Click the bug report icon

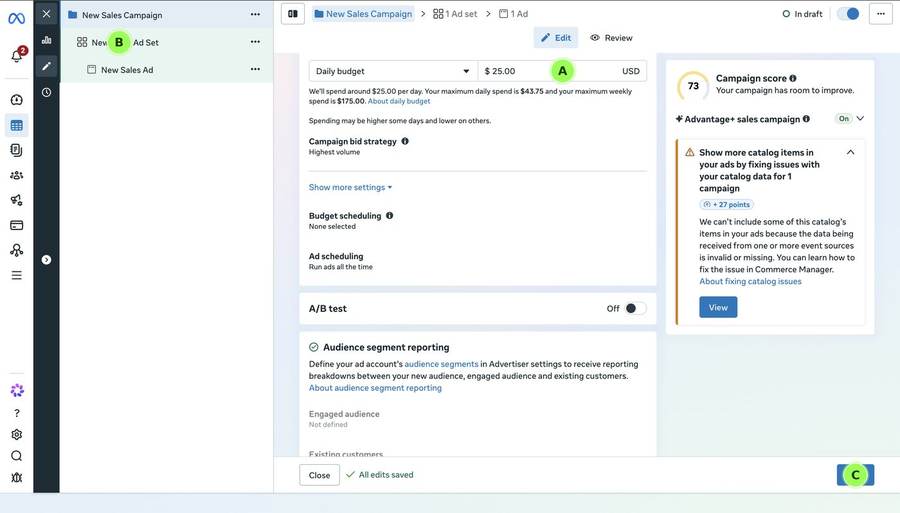click(17, 477)
